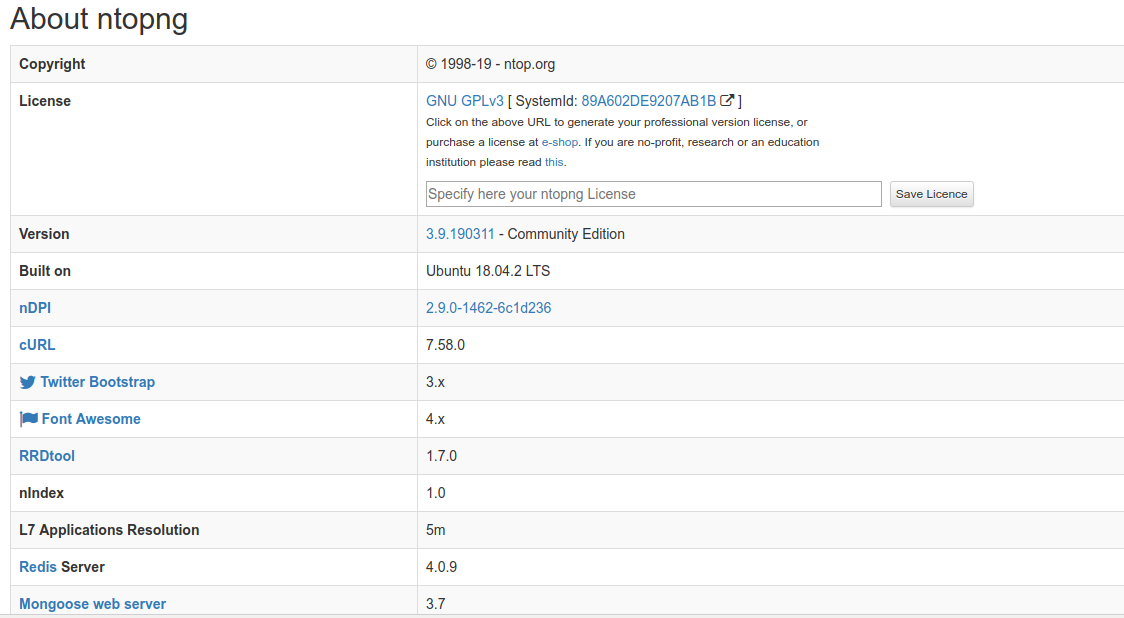Open the GNU GPLv3 license link
Image resolution: width=1124 pixels, height=618 pixels.
pyautogui.click(x=465, y=101)
